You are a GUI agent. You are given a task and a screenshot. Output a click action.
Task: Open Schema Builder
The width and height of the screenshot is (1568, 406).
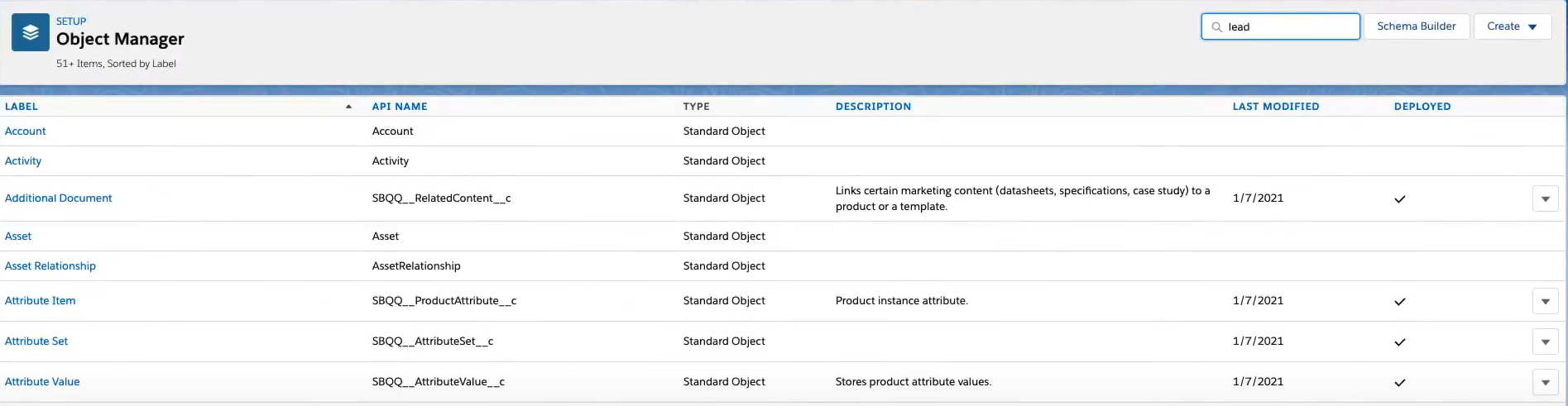[x=1416, y=26]
